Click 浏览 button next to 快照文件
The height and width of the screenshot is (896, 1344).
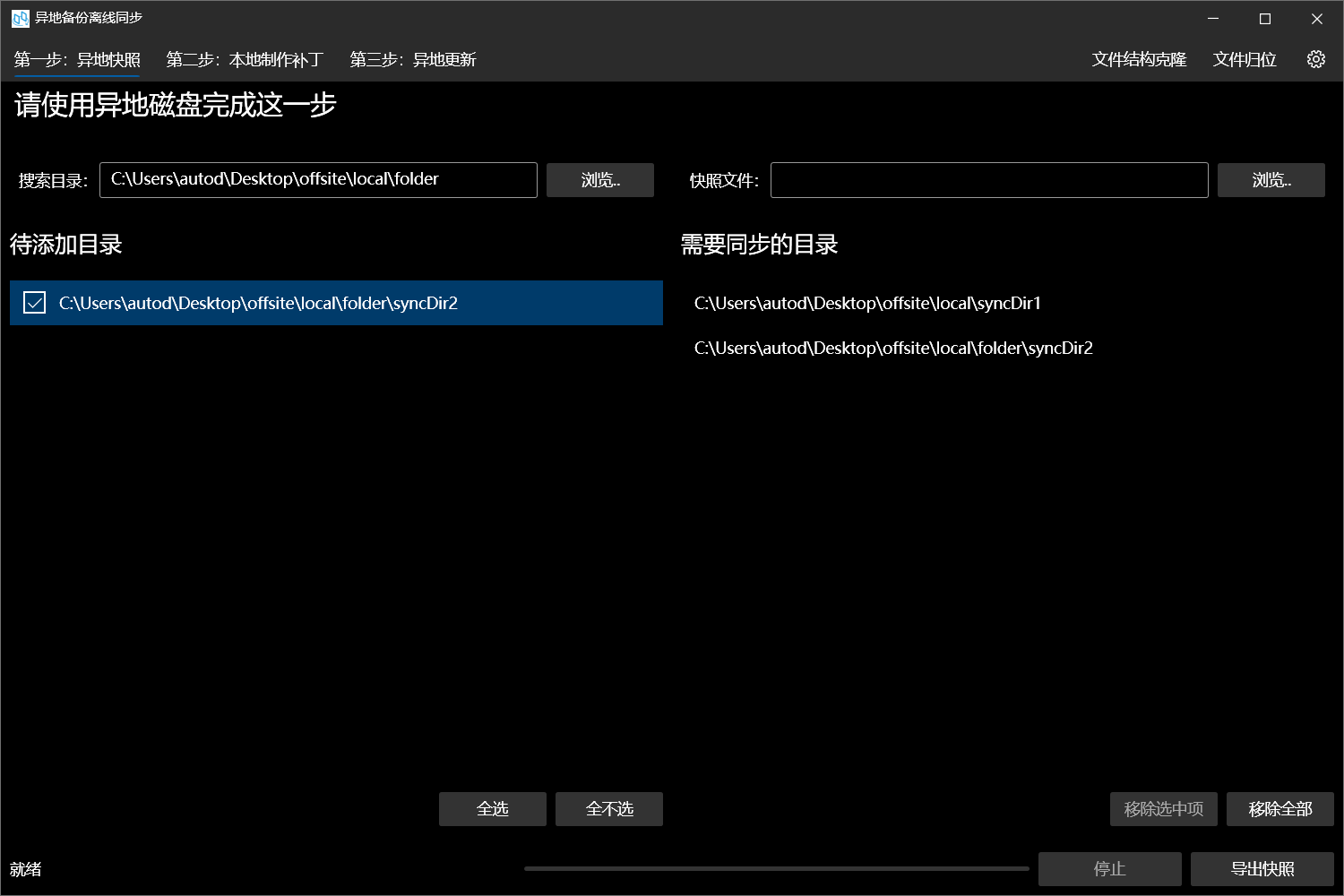(1271, 180)
